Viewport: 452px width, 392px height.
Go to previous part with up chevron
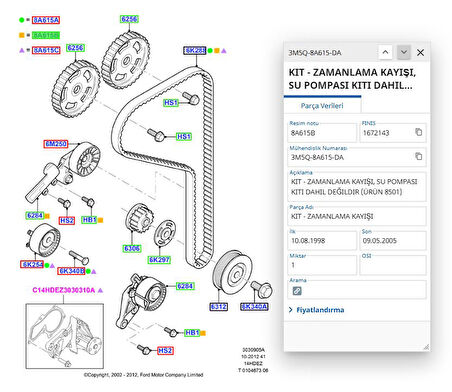(385, 52)
